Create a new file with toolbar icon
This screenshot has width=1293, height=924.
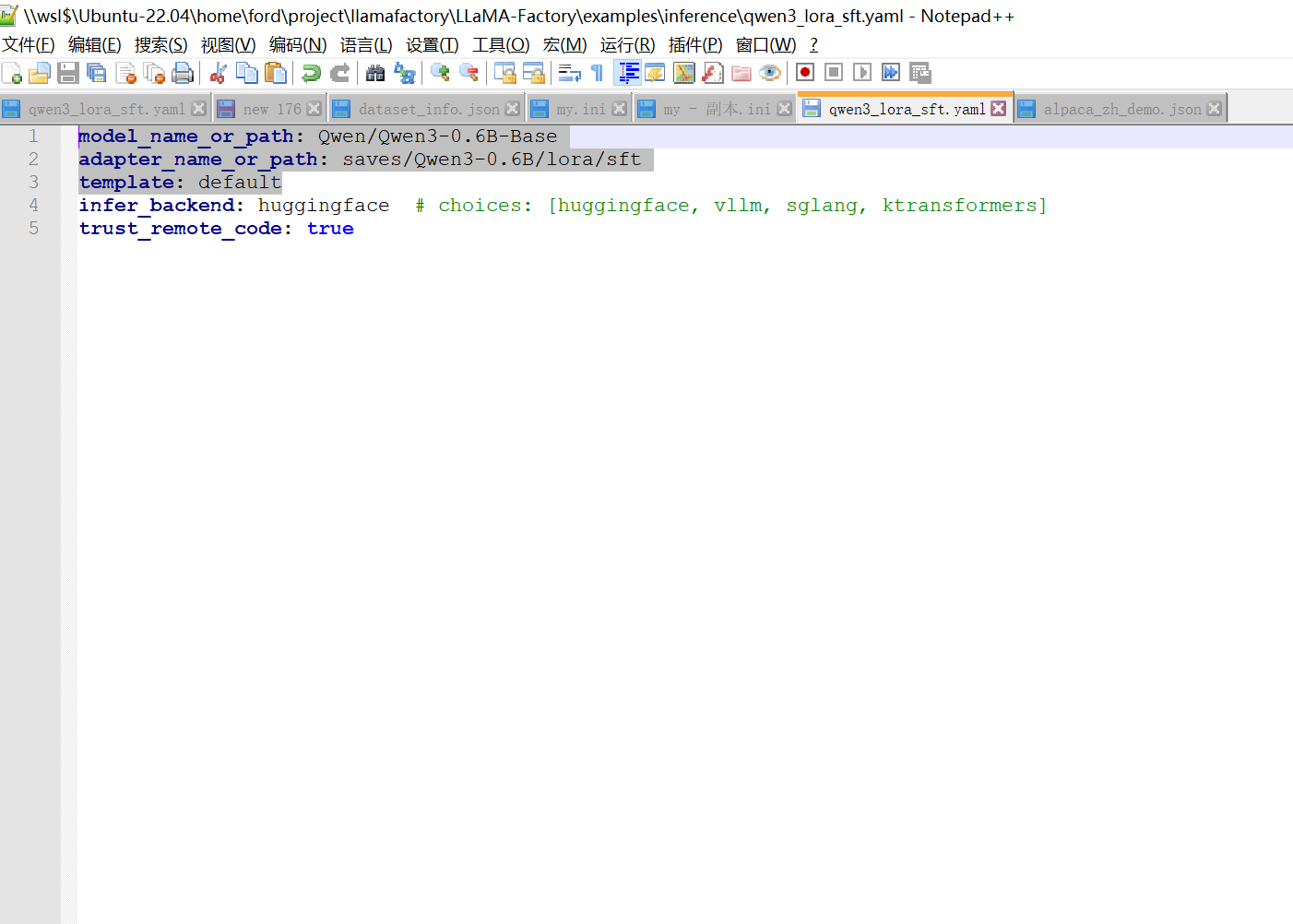tap(12, 73)
